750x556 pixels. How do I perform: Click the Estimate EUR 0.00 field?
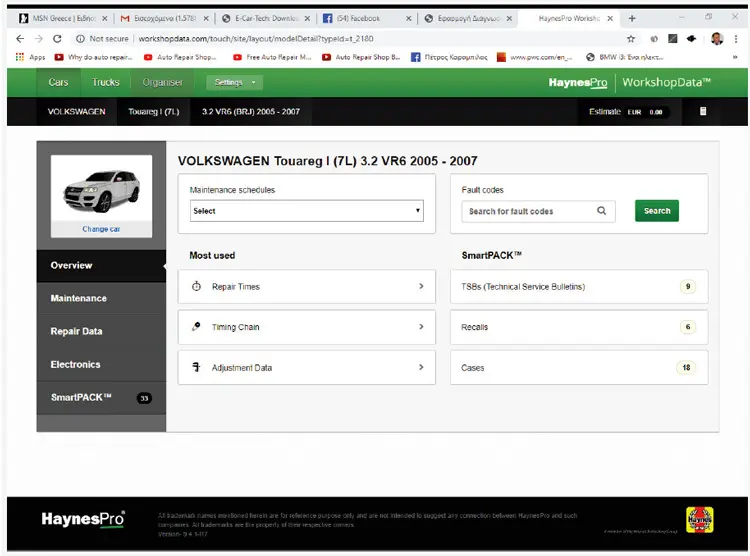[628, 111]
